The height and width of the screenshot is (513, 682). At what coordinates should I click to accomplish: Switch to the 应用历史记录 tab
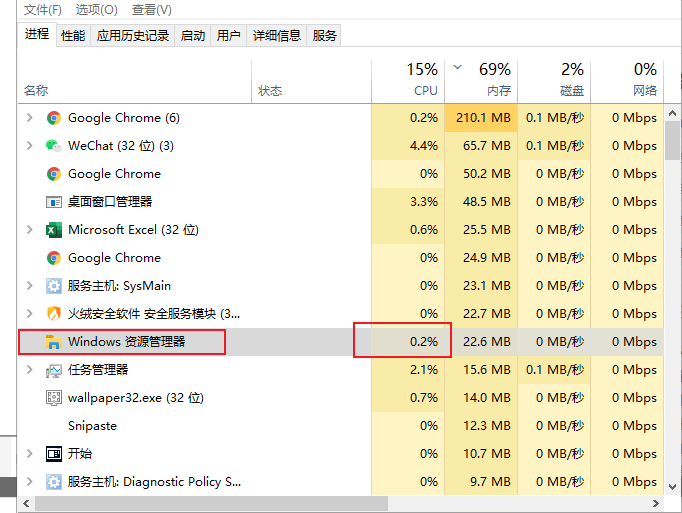133,36
